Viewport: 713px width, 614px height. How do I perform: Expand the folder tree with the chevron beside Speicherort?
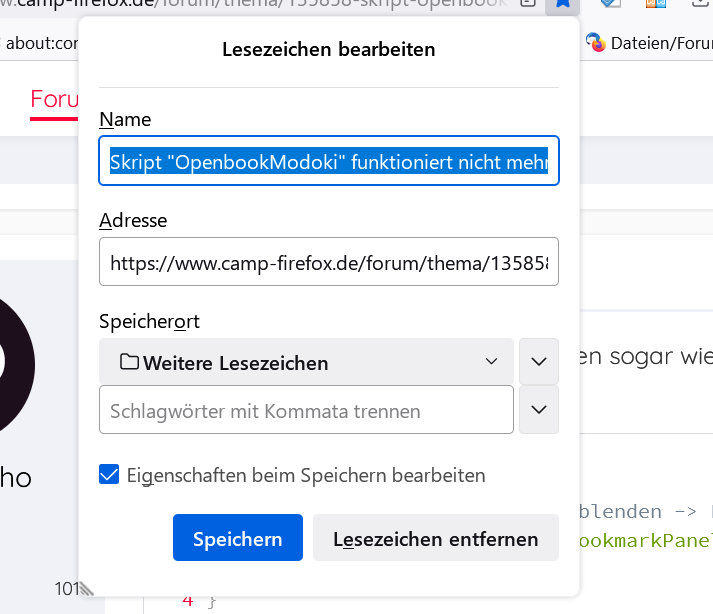tap(539, 362)
